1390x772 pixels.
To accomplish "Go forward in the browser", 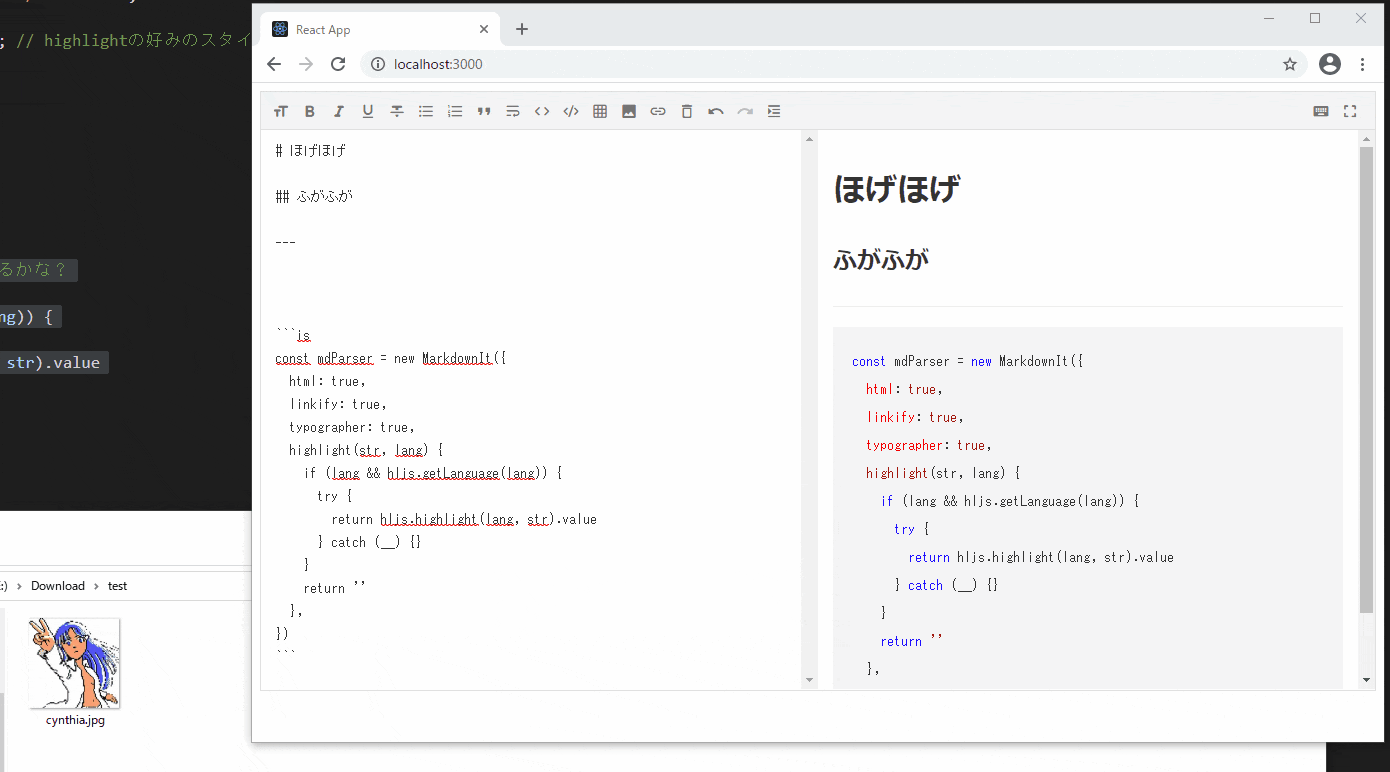I will pyautogui.click(x=306, y=64).
